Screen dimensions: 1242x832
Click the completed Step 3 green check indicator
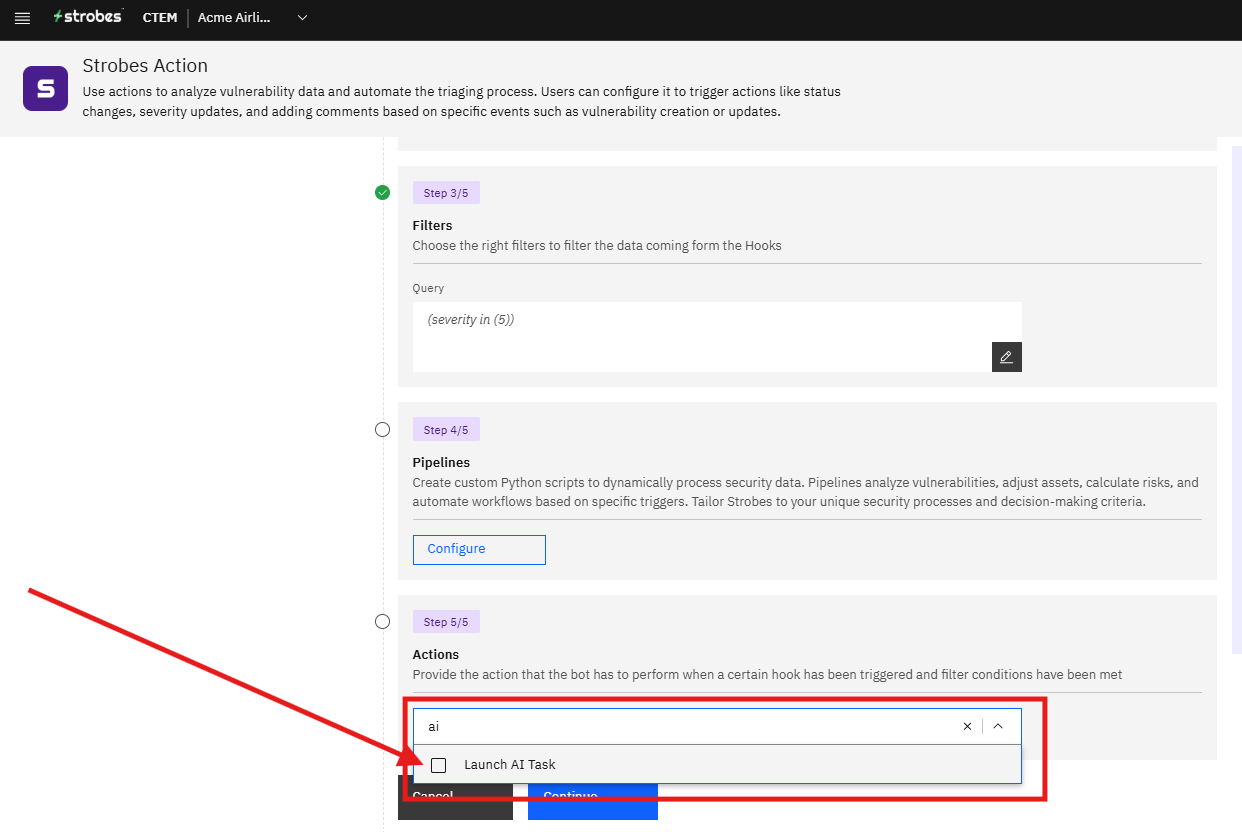click(382, 192)
